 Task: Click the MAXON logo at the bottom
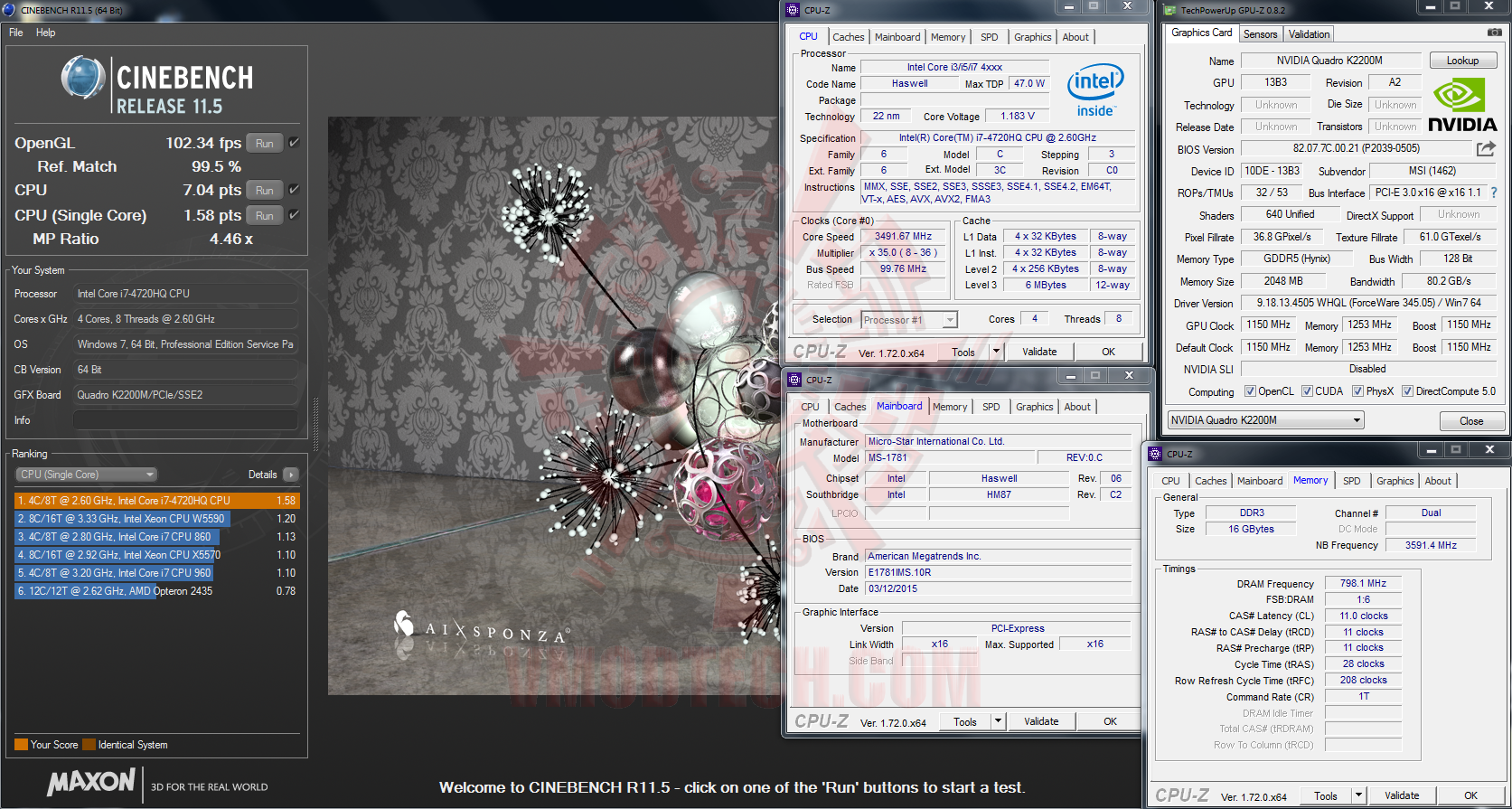point(91,782)
